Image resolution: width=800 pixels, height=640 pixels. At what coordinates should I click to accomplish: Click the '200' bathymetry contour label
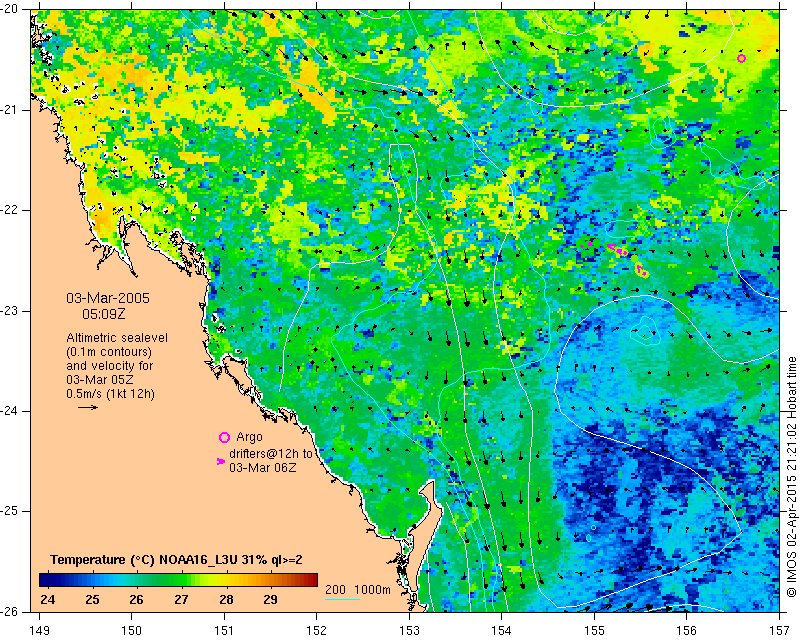(335, 589)
